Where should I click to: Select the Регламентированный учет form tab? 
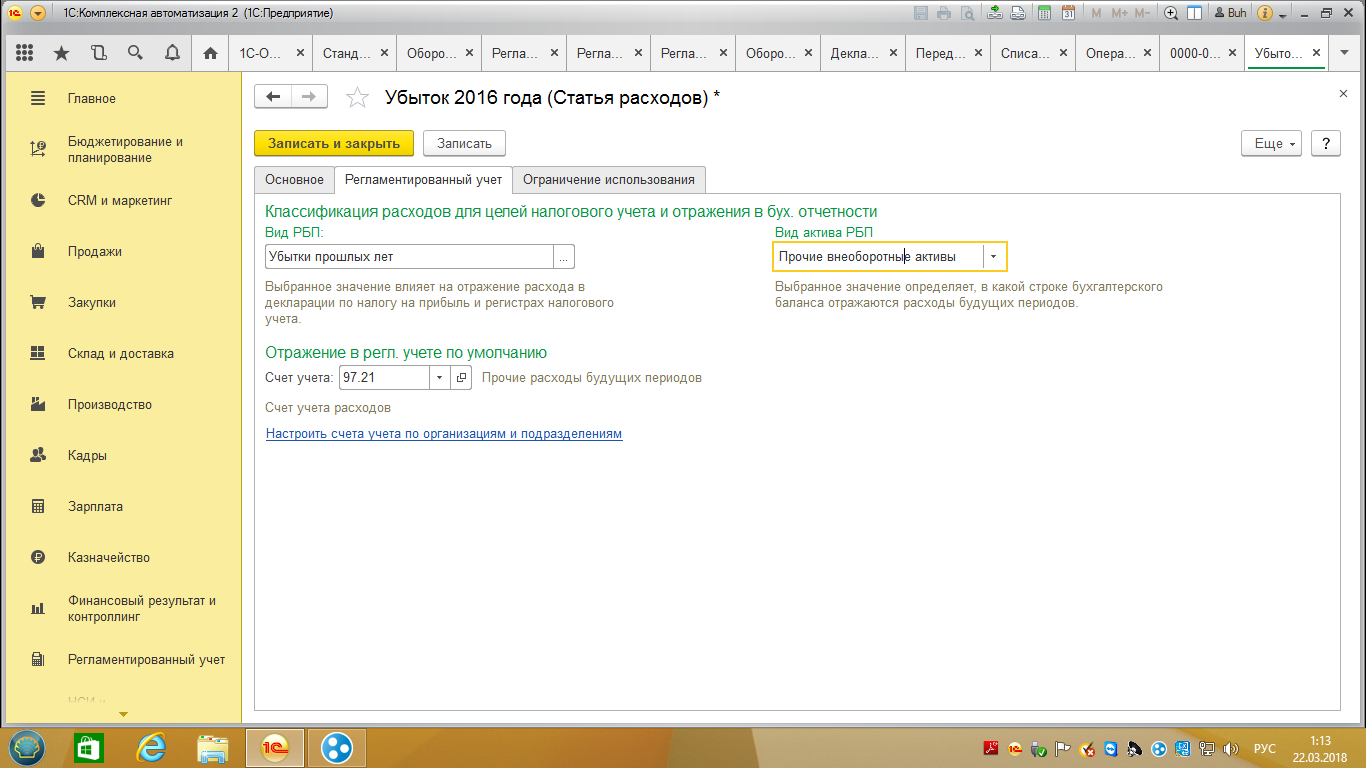[x=424, y=179]
